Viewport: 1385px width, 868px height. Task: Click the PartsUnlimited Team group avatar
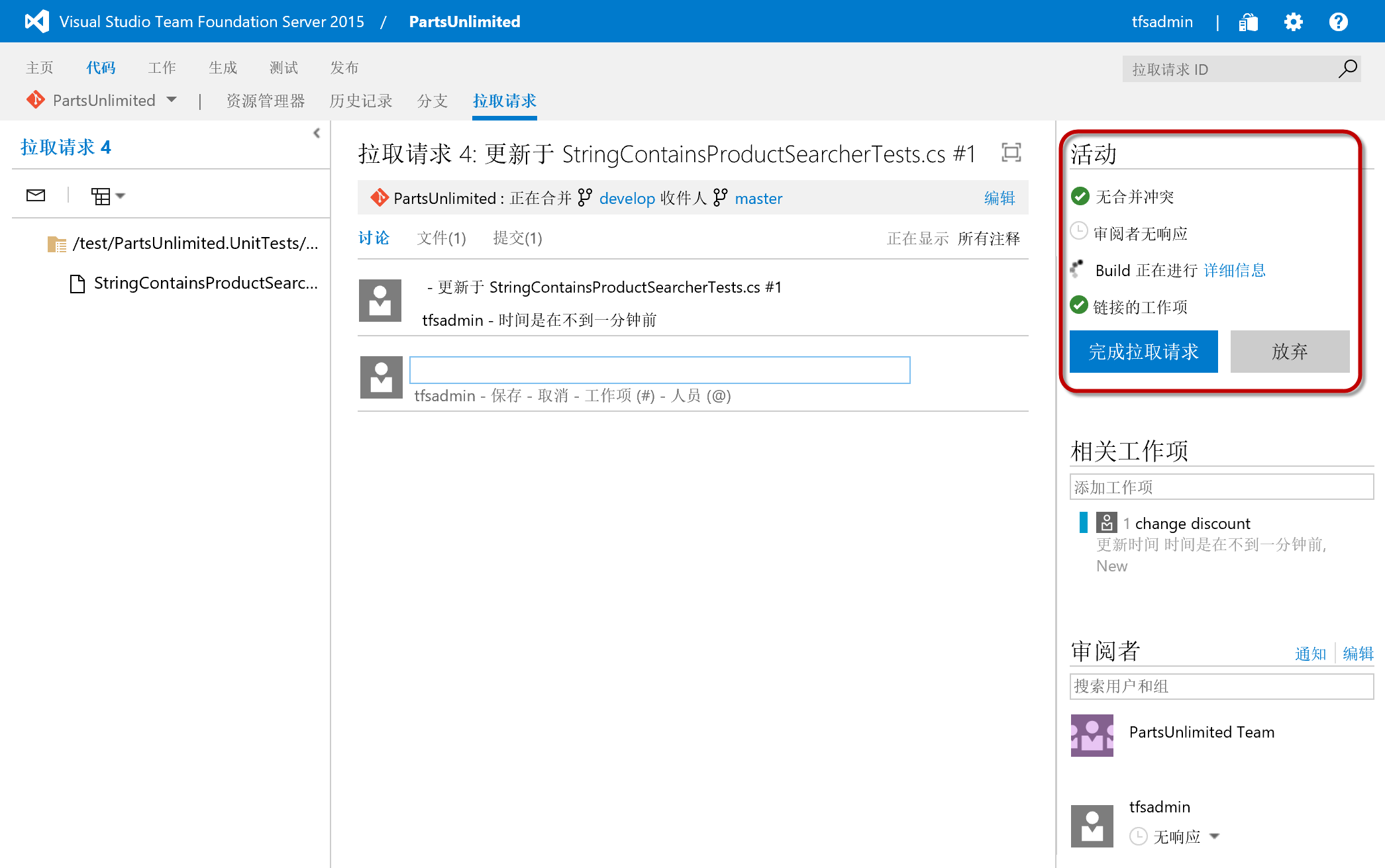pos(1092,736)
